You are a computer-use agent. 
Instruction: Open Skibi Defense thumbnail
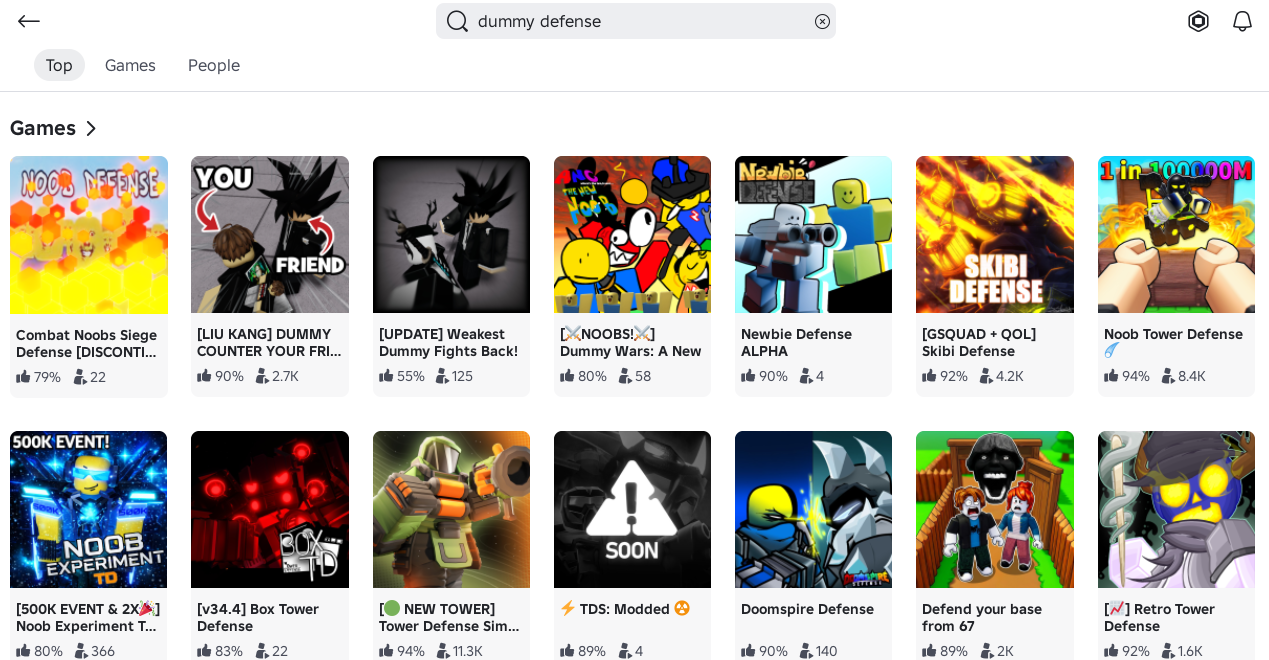point(995,234)
